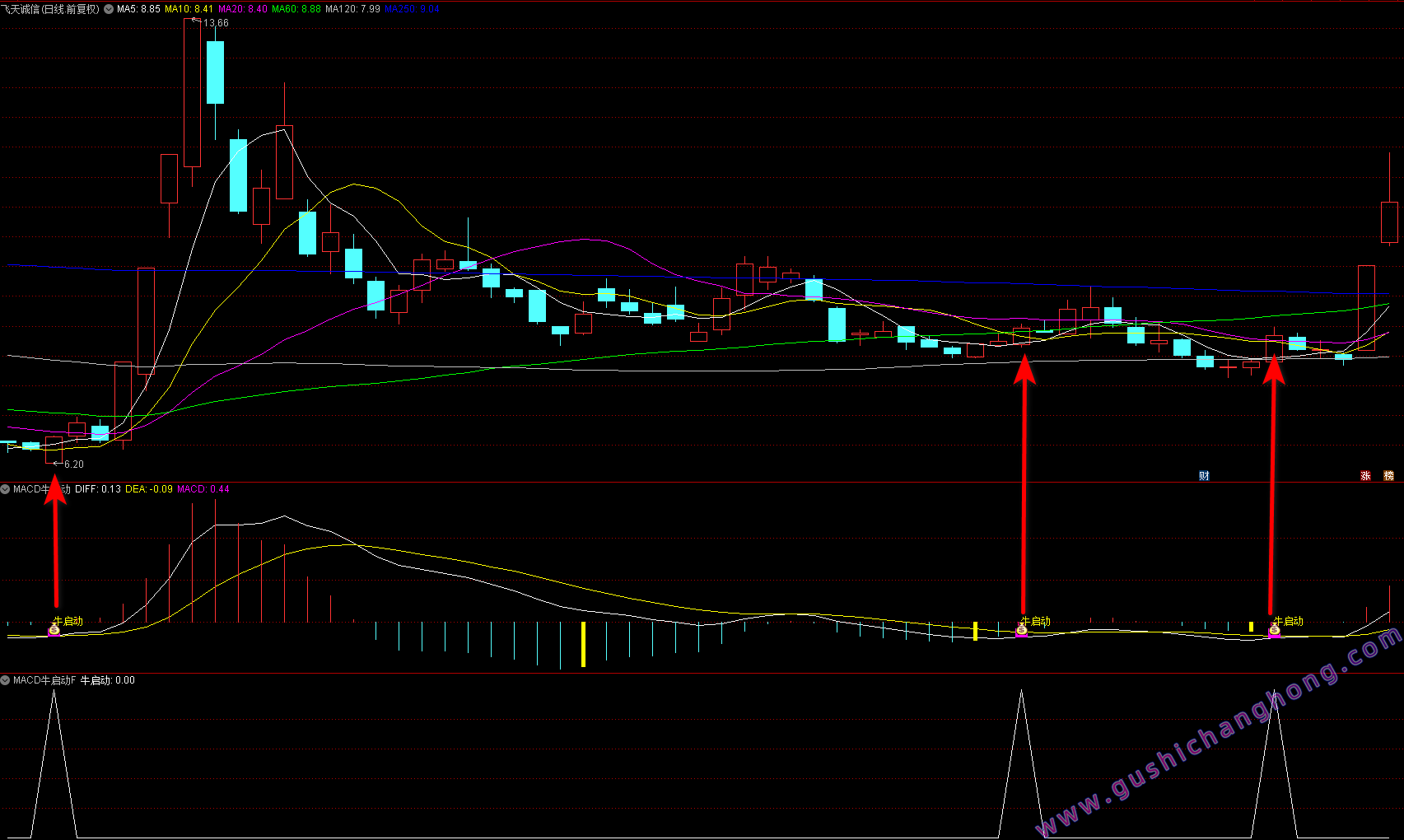Expand the 飞天诚信 main chart dropdown arrow
The image size is (1404, 840).
point(109,9)
